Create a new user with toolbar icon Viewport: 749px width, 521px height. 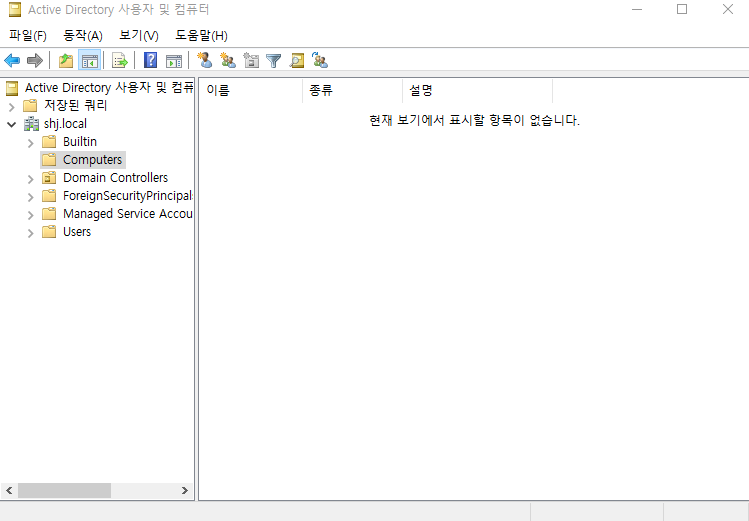click(205, 60)
